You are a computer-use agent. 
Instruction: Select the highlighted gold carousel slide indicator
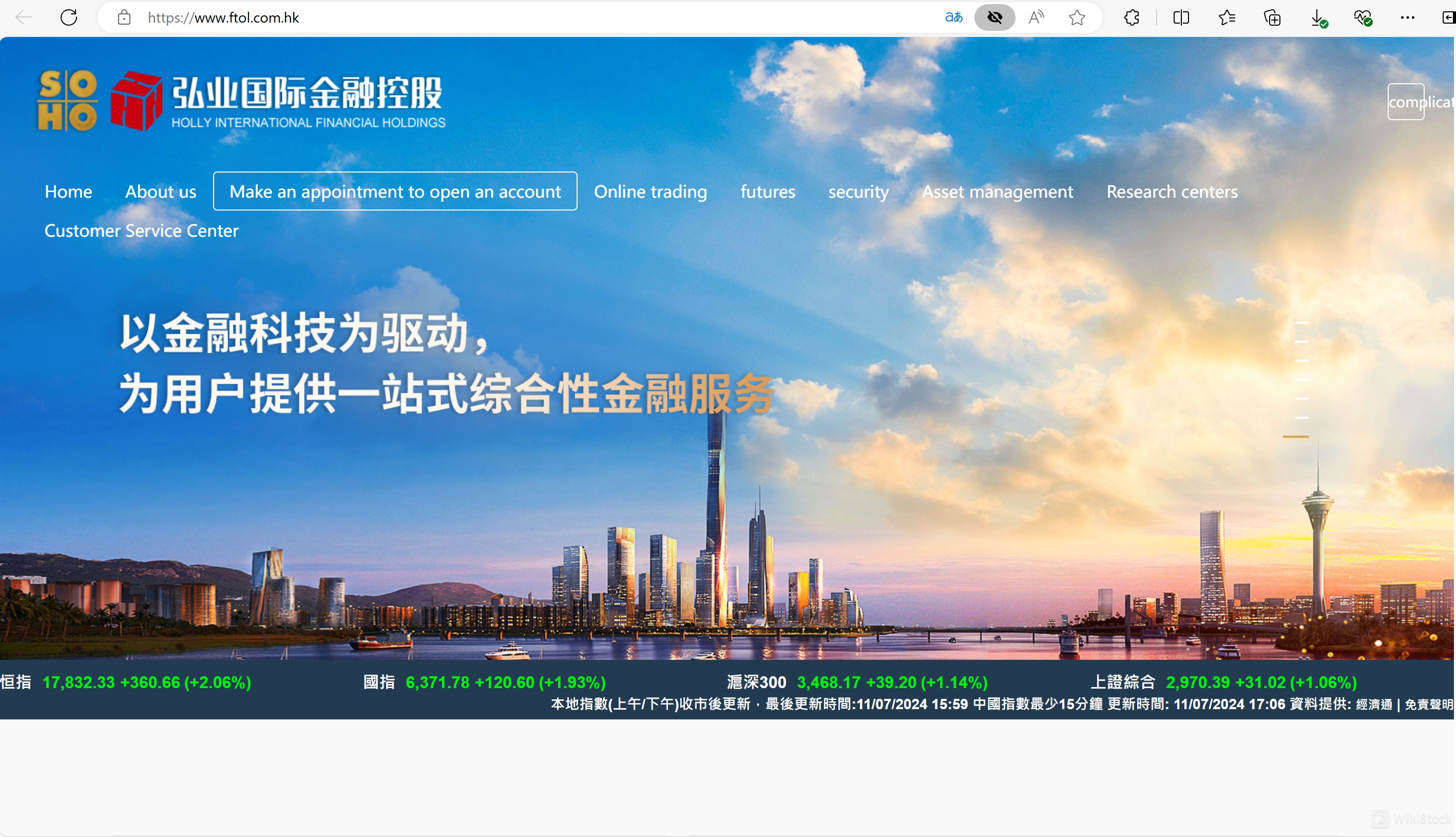[x=1296, y=437]
